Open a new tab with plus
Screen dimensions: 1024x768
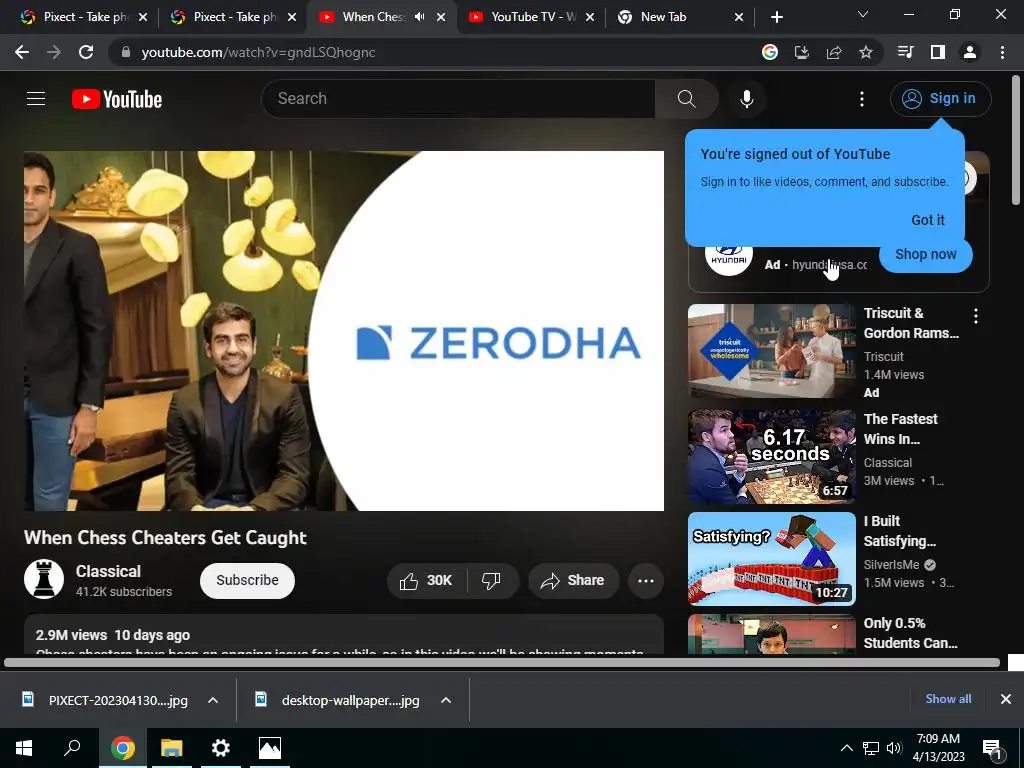[776, 17]
